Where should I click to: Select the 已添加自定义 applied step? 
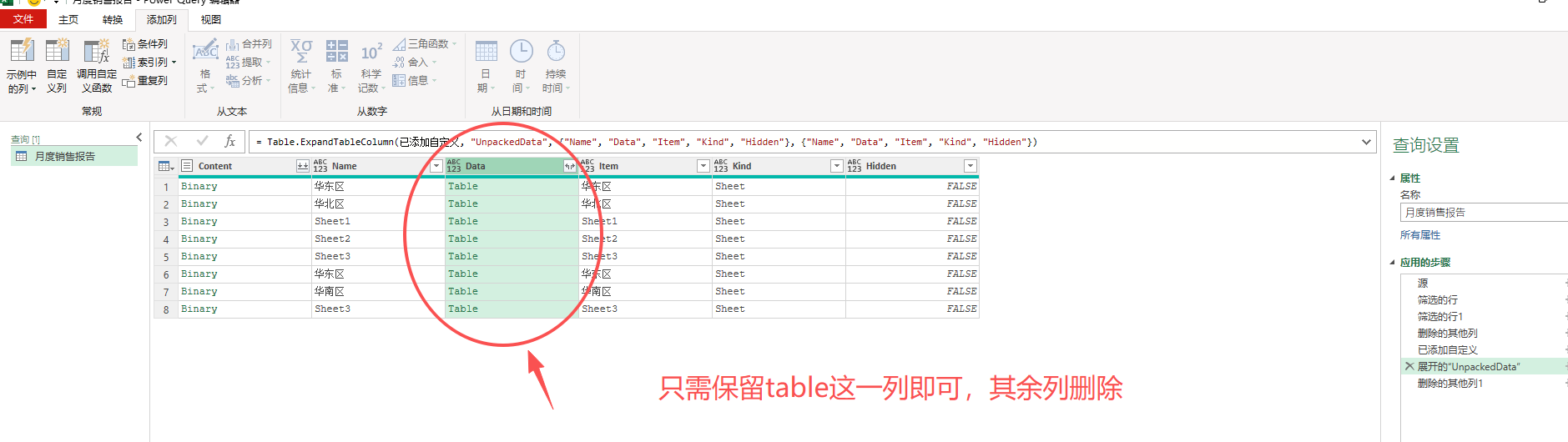coord(1447,350)
